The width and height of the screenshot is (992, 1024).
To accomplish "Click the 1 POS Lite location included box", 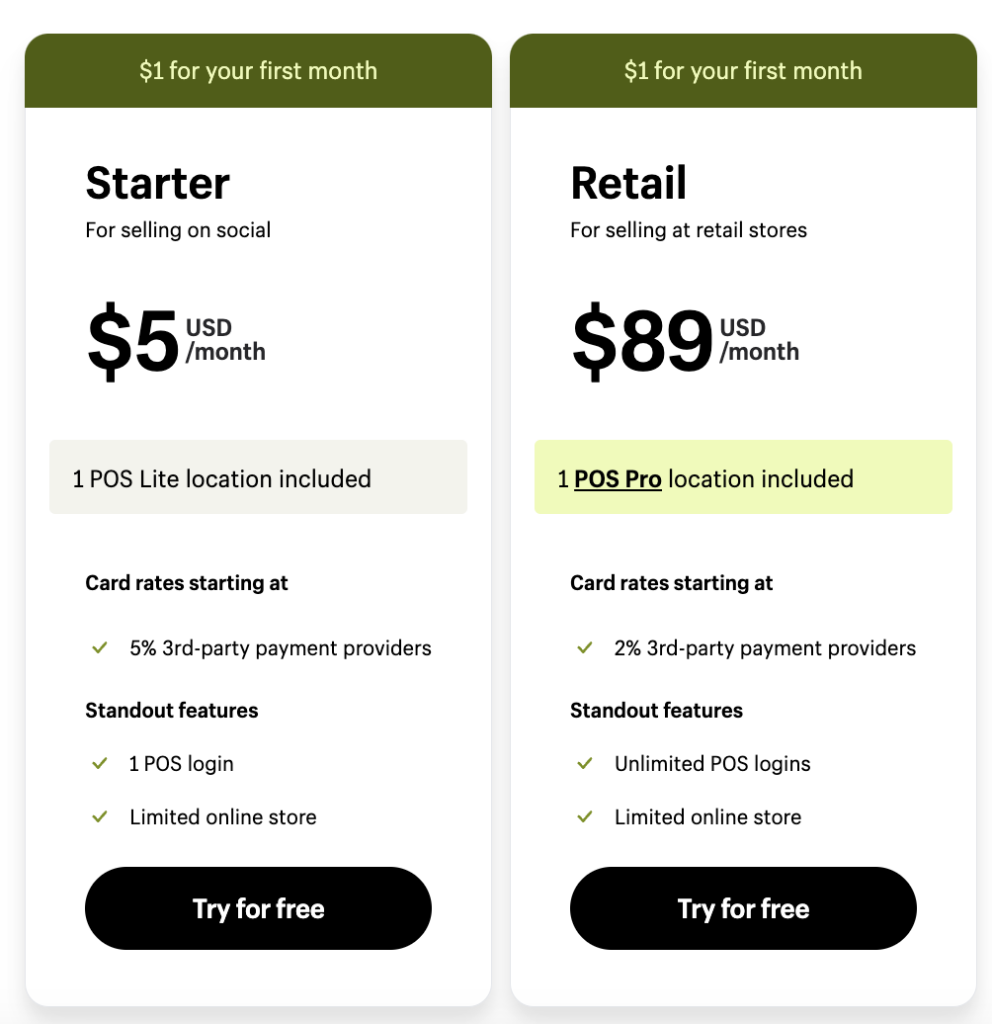I will coord(258,478).
